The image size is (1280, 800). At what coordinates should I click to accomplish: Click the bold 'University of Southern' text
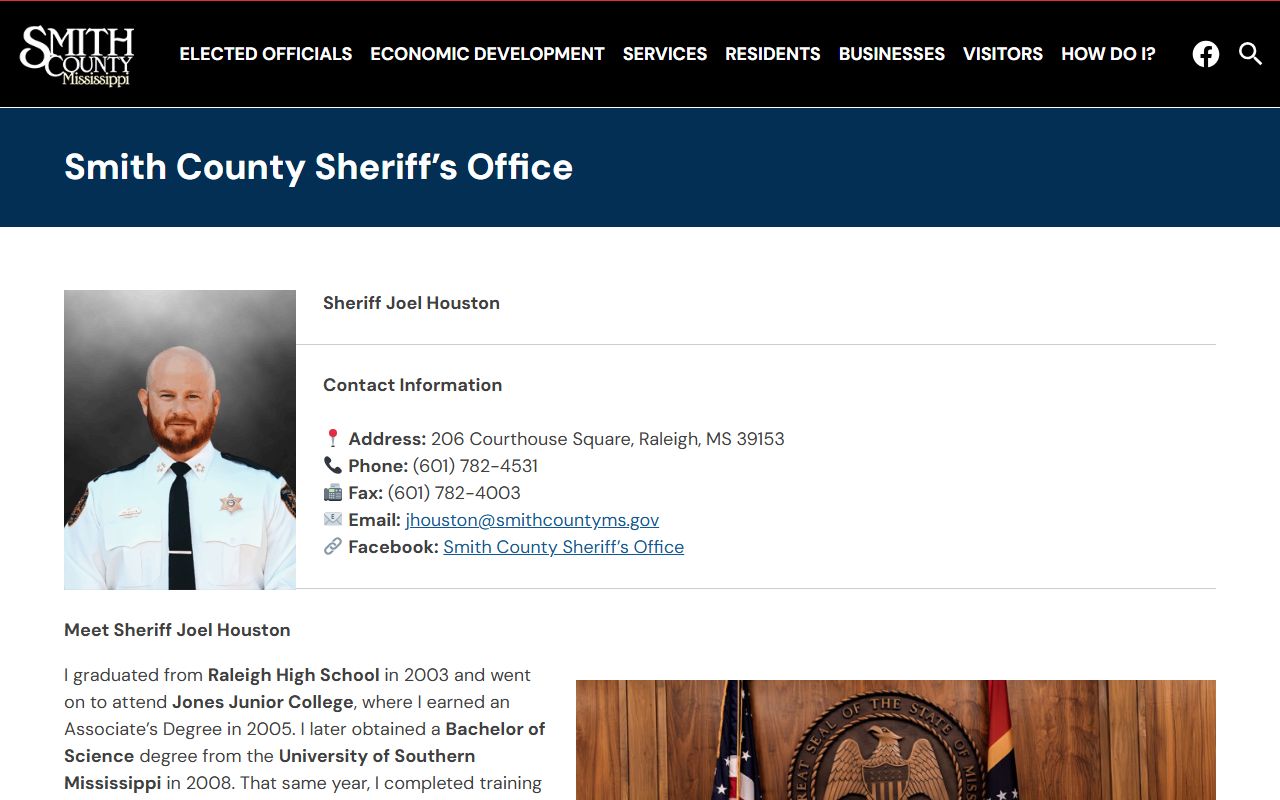click(x=377, y=756)
